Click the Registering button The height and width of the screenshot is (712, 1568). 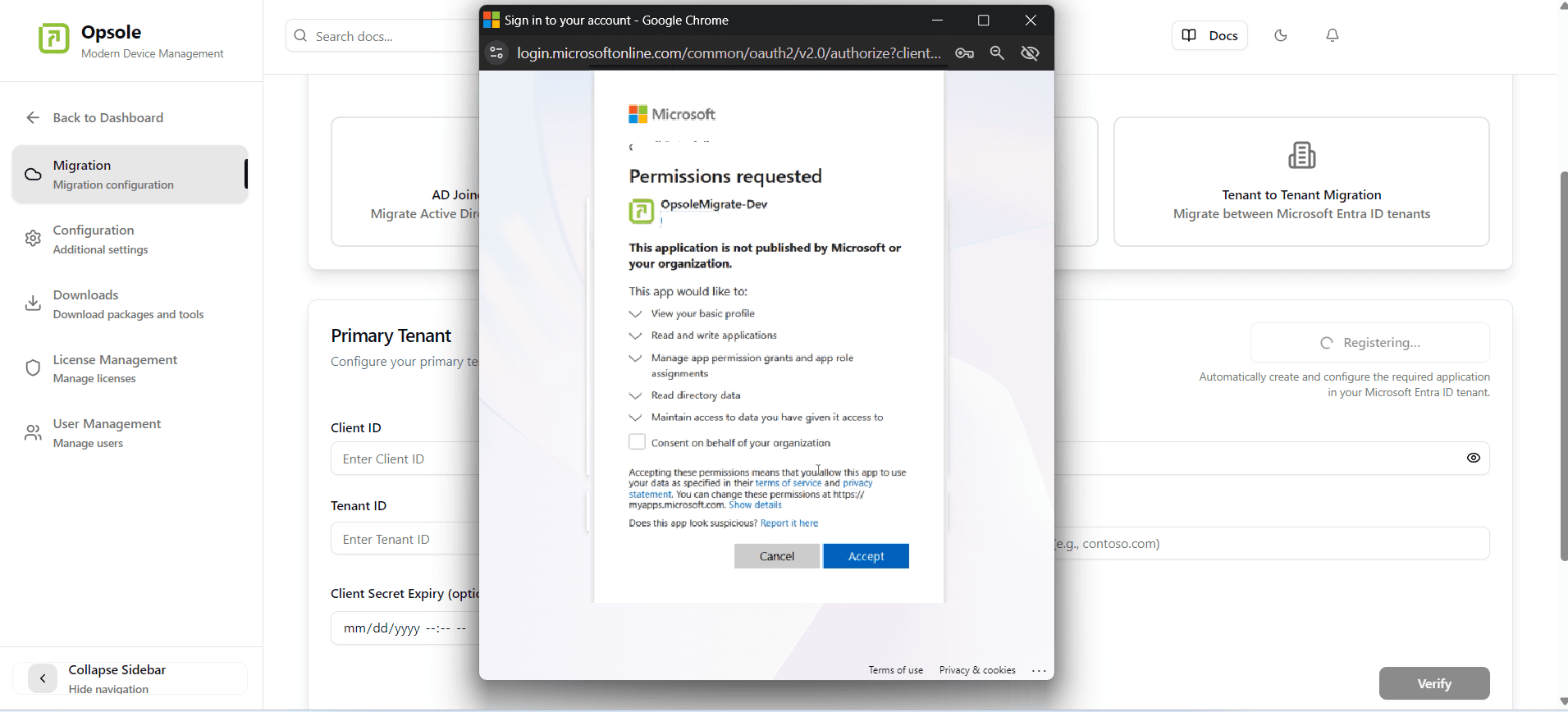click(x=1370, y=343)
